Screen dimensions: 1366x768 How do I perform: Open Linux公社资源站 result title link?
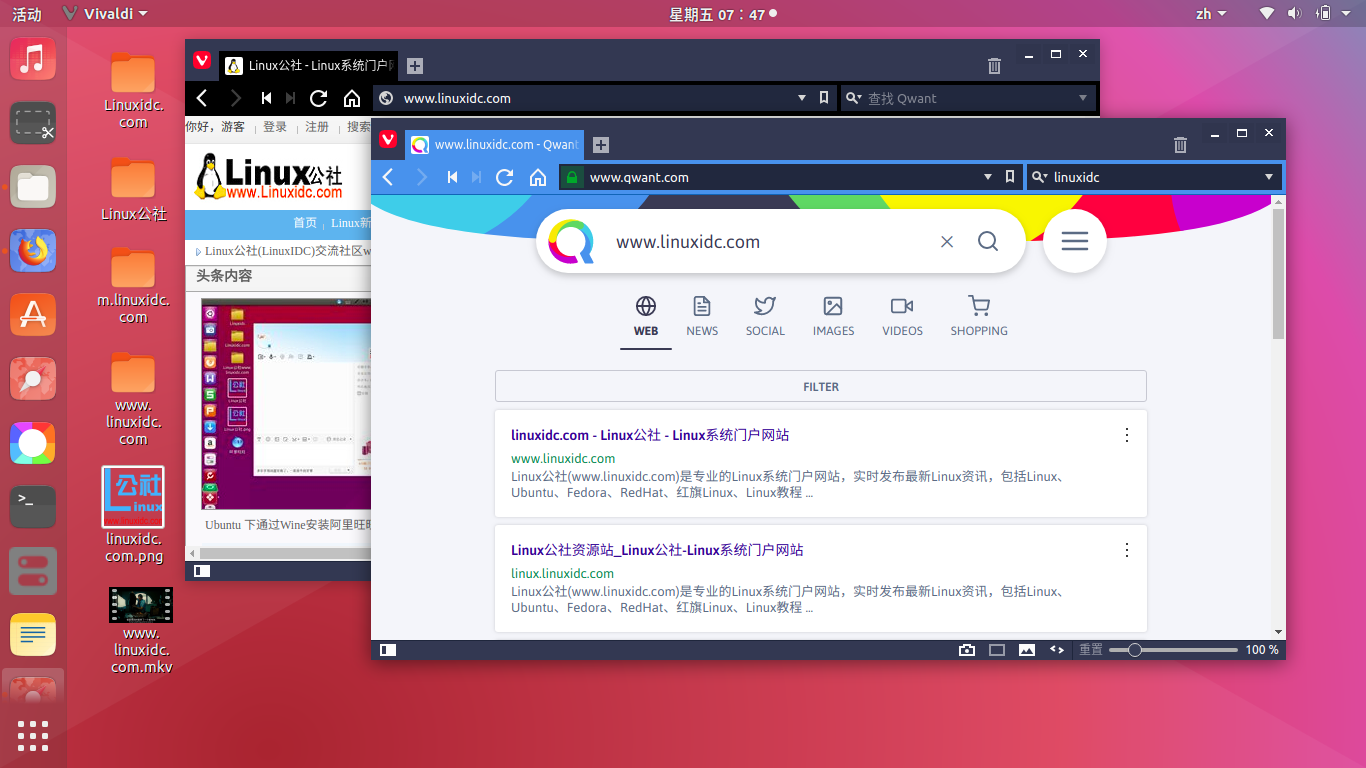tap(657, 550)
